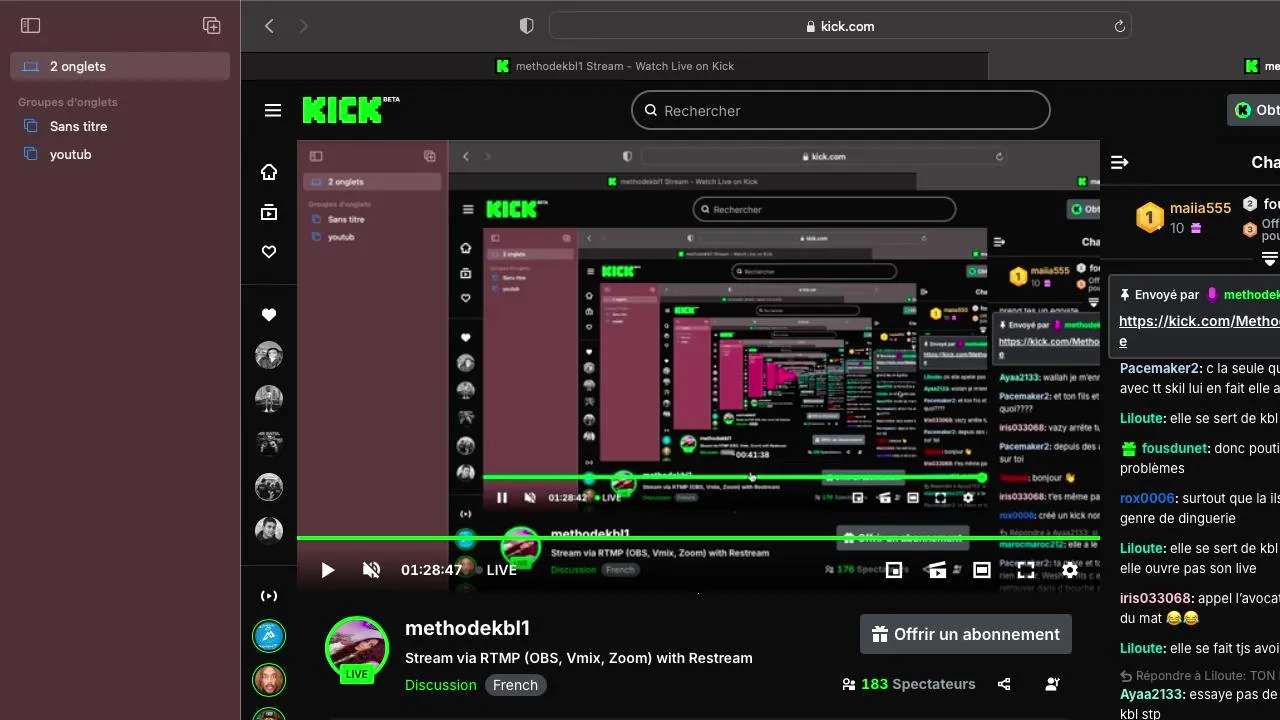Click the stream title 'Stream via RTMP'

pos(579,658)
